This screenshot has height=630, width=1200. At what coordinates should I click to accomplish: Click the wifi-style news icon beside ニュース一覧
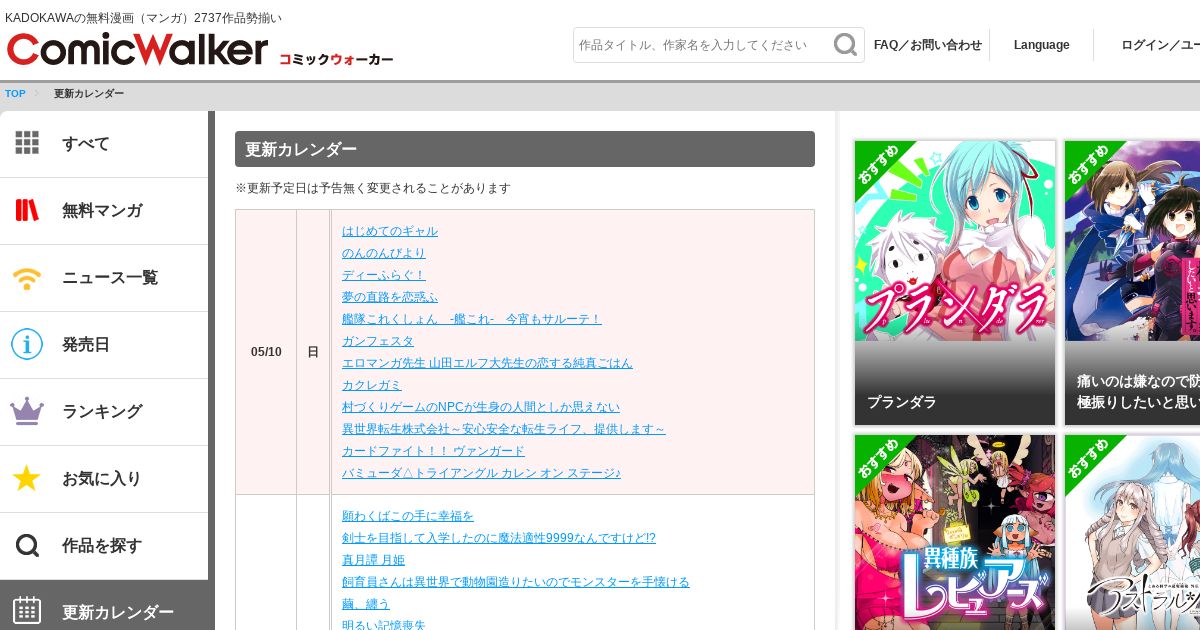(27, 277)
